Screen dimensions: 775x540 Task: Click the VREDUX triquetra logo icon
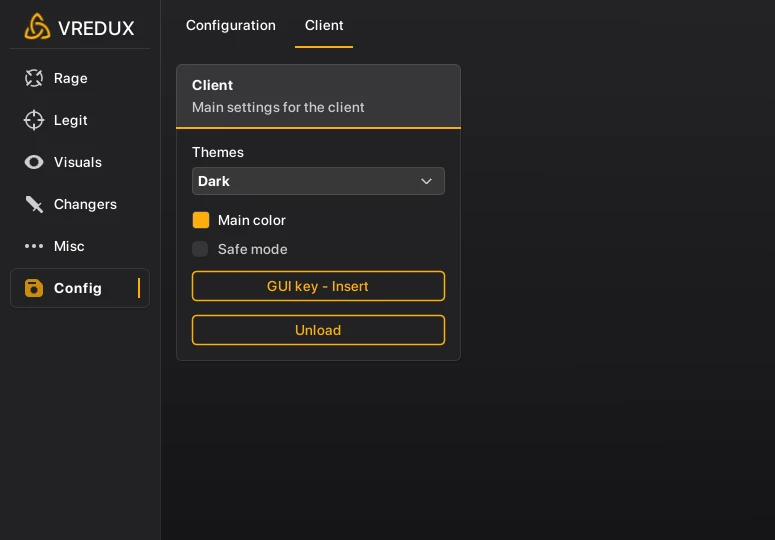pos(37,27)
